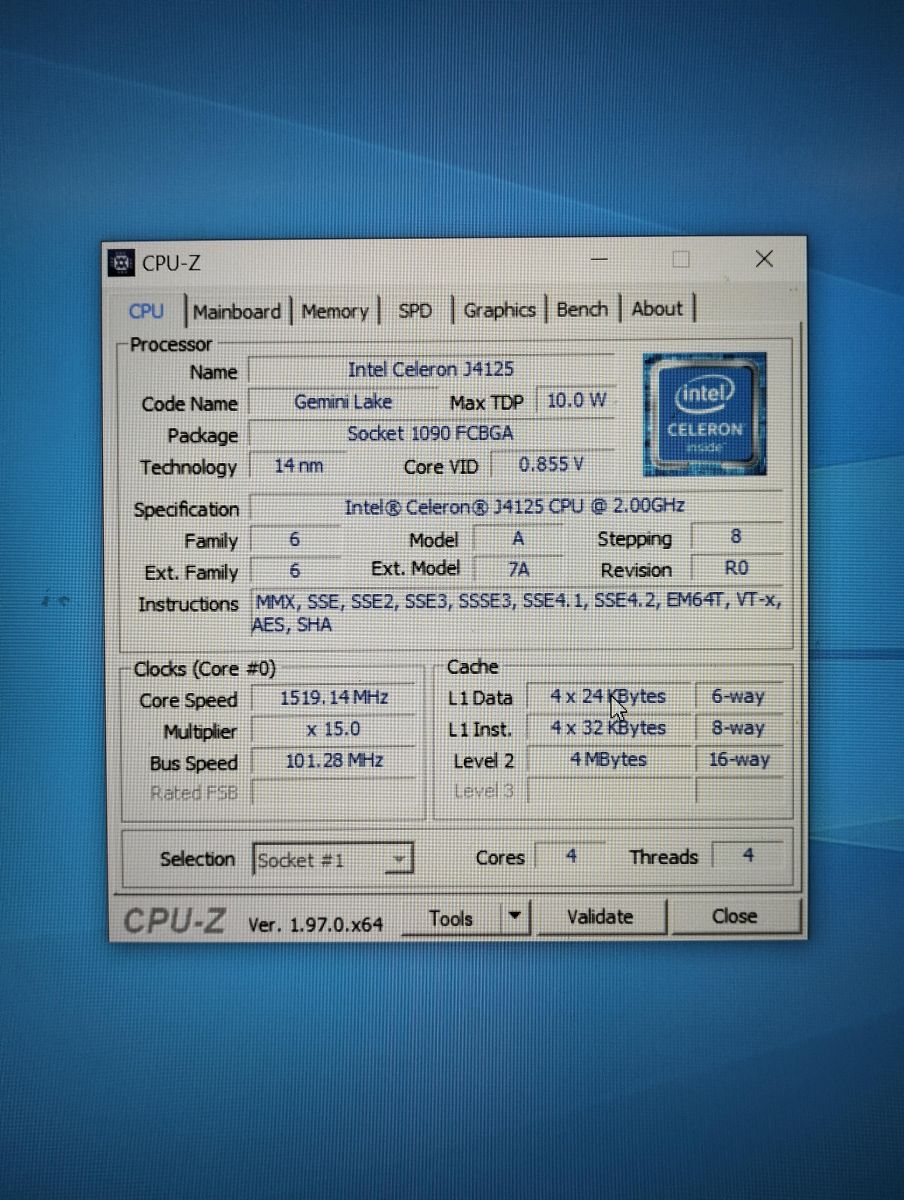Image resolution: width=904 pixels, height=1200 pixels.
Task: Select the CPU tab
Action: tap(146, 311)
